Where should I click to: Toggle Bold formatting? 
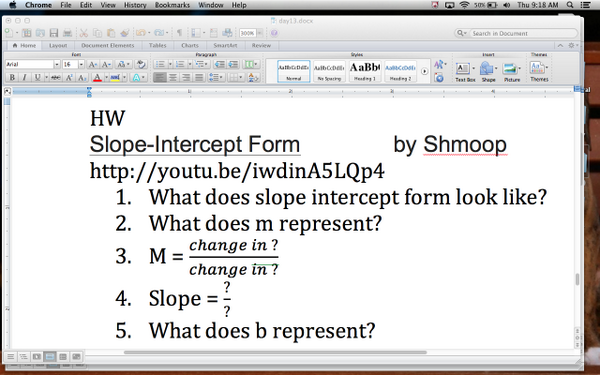click(12, 78)
